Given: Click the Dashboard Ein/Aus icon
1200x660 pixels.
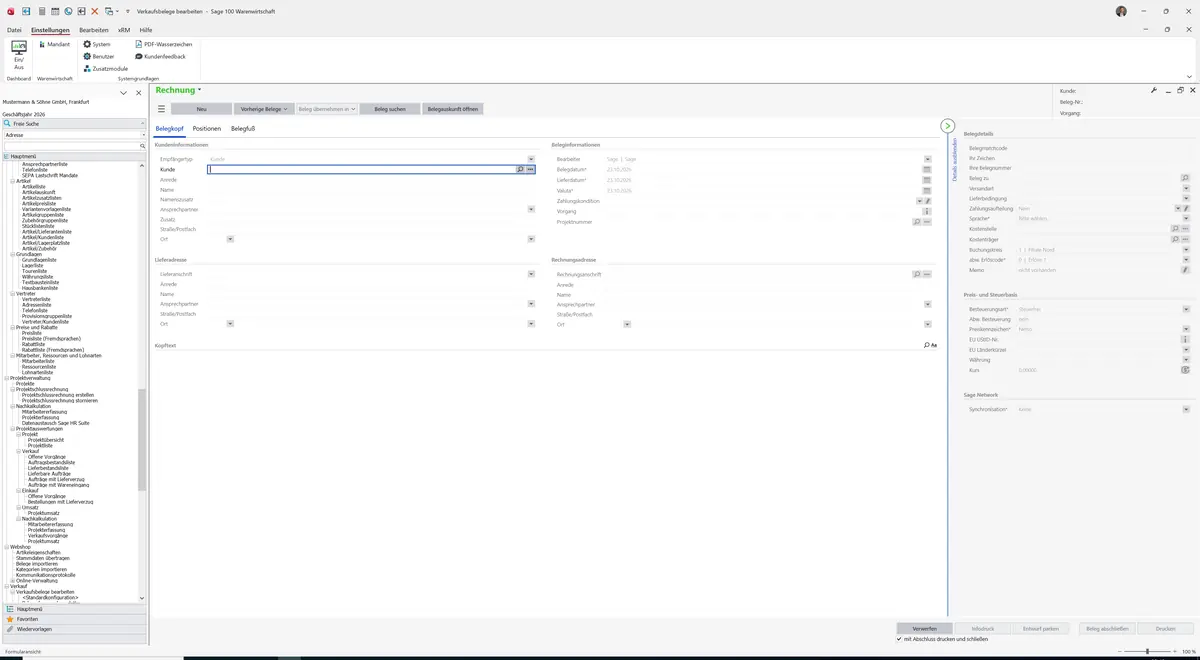Looking at the screenshot, I should 19,54.
